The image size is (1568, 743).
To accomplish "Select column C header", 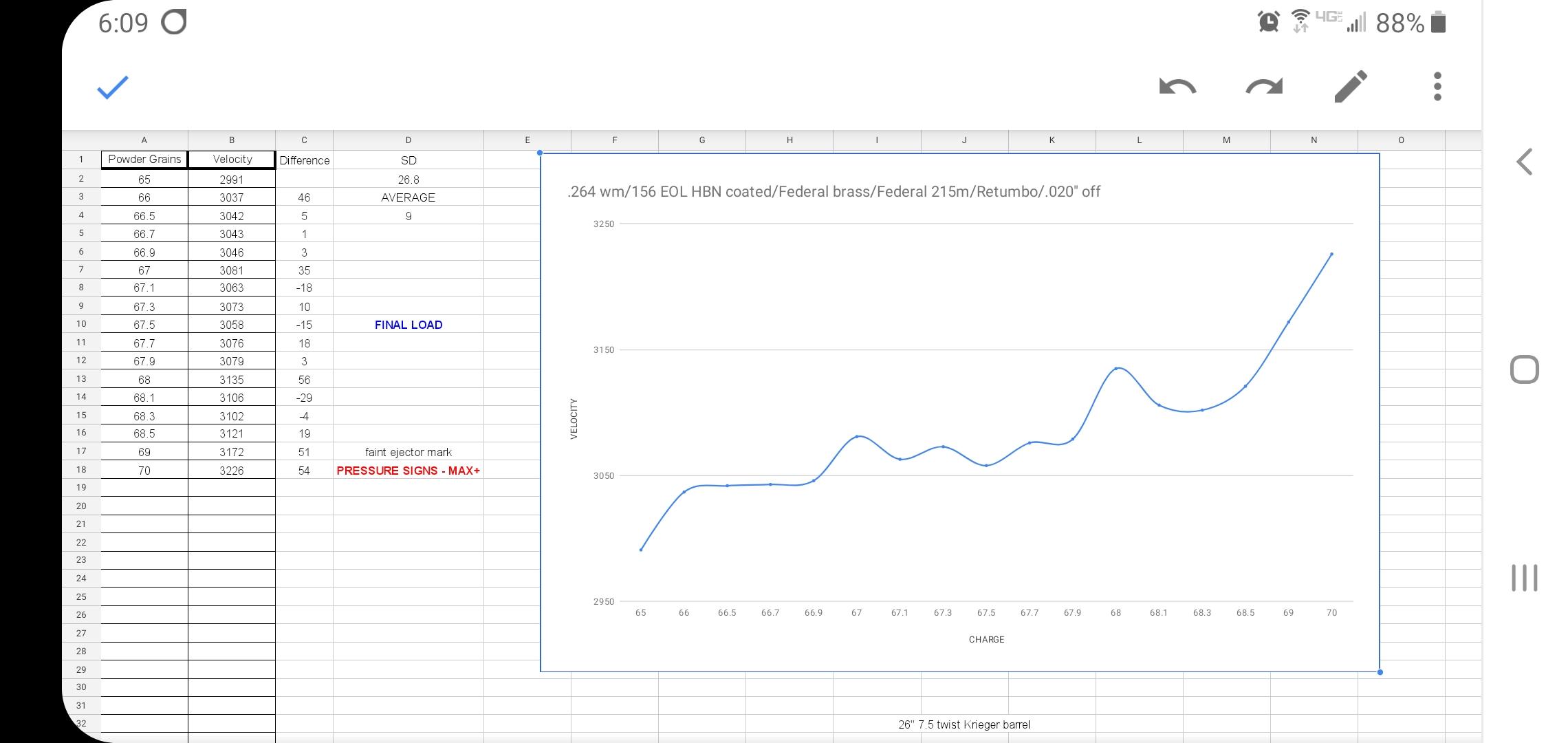I will (x=304, y=140).
